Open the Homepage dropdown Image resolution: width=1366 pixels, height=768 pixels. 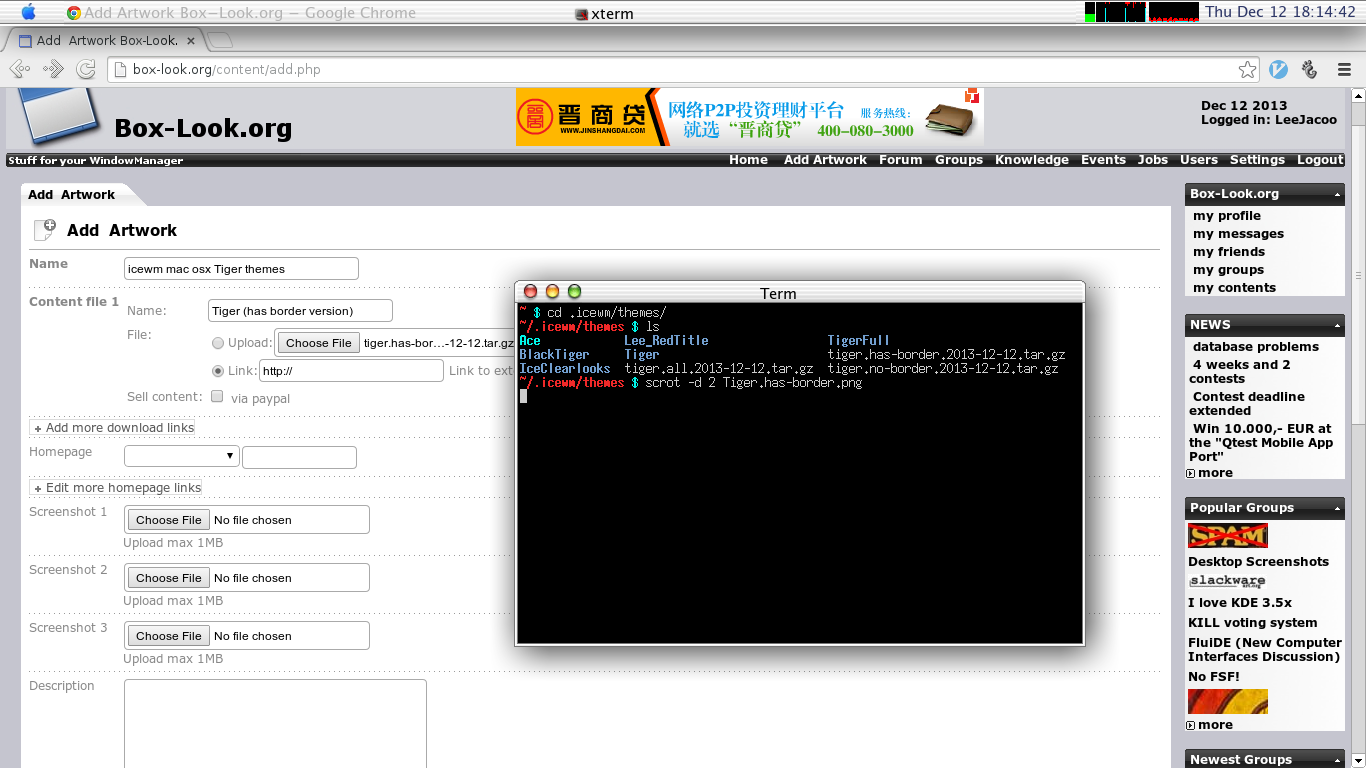[x=181, y=456]
